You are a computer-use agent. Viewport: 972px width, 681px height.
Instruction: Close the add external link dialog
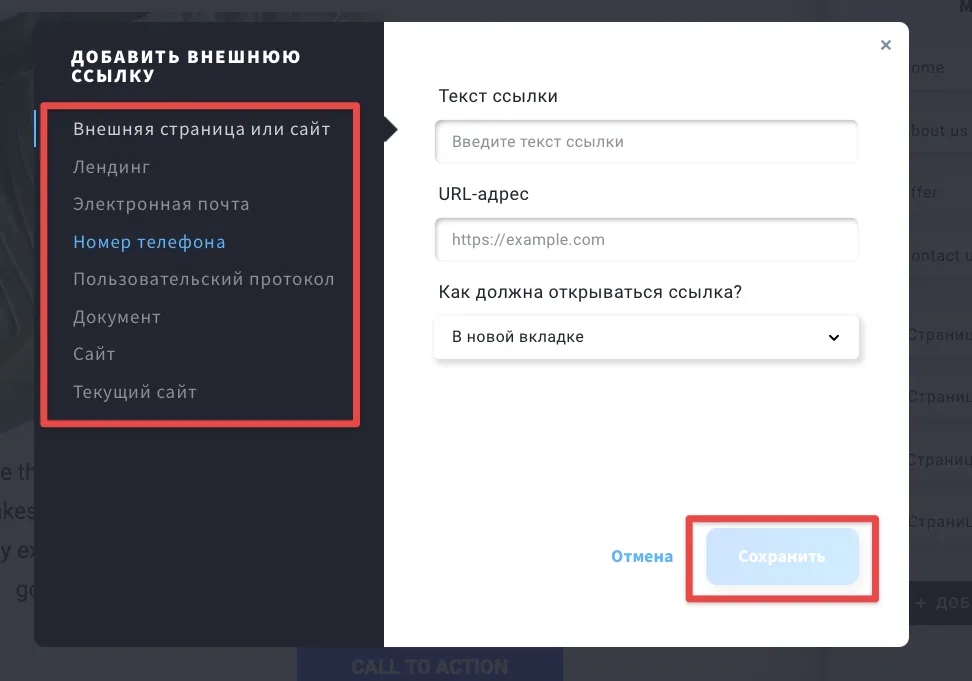click(x=885, y=45)
